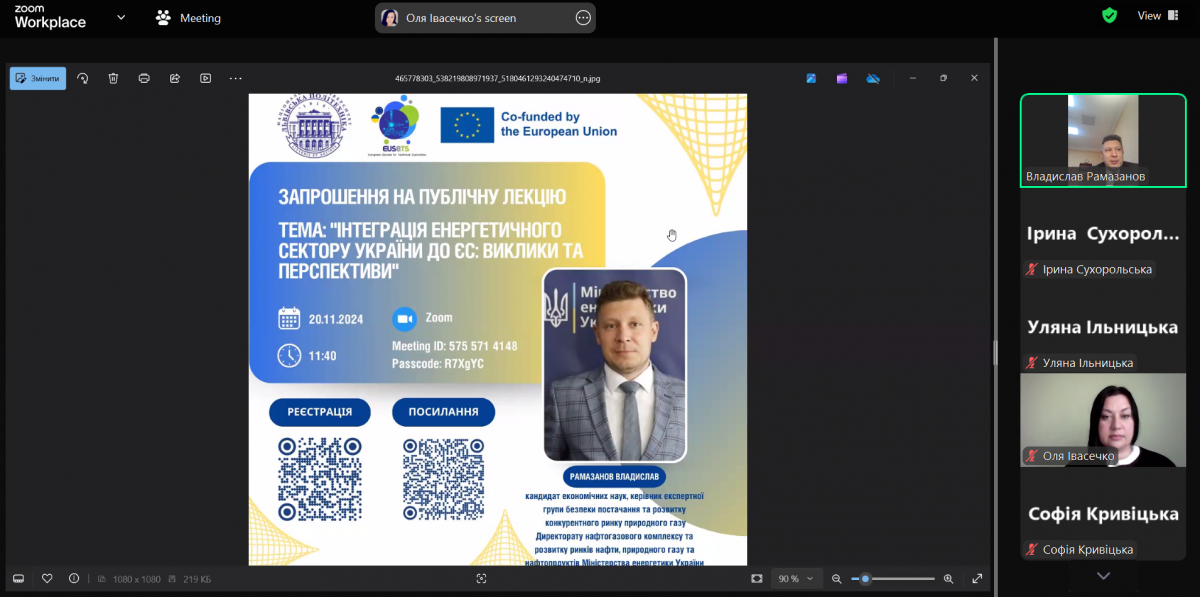This screenshot has height=597, width=1200.
Task: Click the Змінити button to edit the image
Action: pyautogui.click(x=37, y=78)
